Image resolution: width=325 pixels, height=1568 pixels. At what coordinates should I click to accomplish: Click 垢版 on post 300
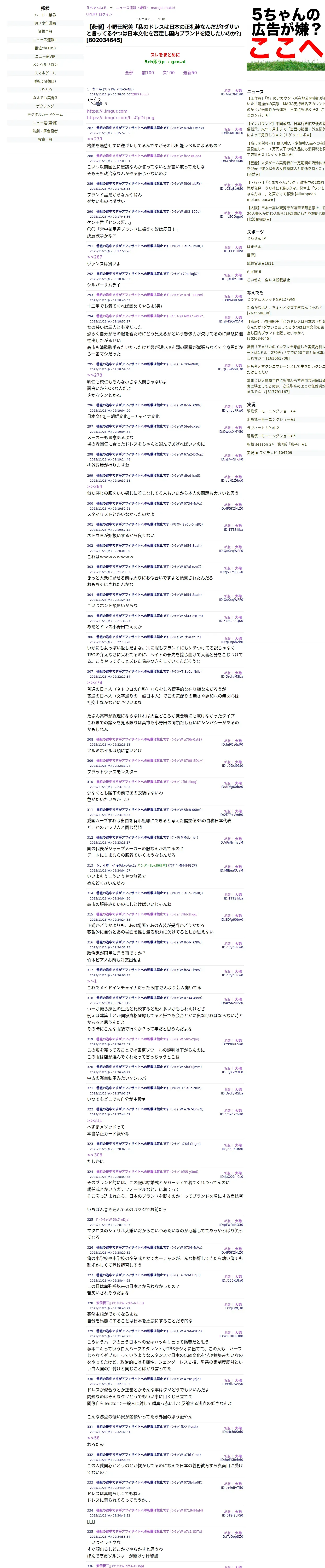pos(227,505)
